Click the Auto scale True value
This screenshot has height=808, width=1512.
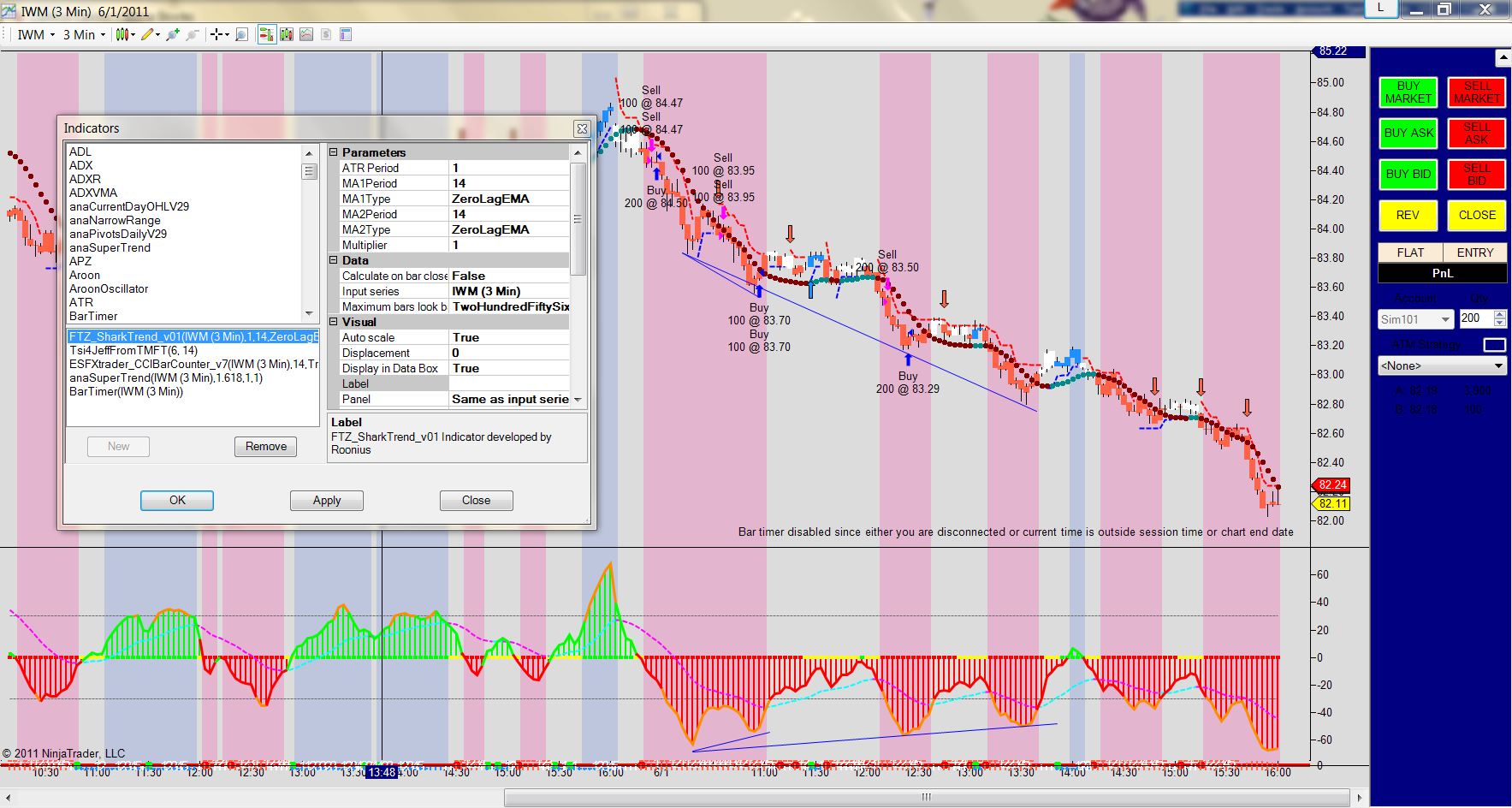click(x=509, y=337)
